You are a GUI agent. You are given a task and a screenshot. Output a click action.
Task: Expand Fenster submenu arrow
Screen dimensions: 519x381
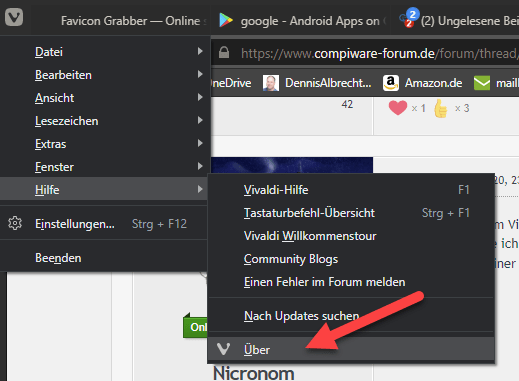pyautogui.click(x=200, y=166)
